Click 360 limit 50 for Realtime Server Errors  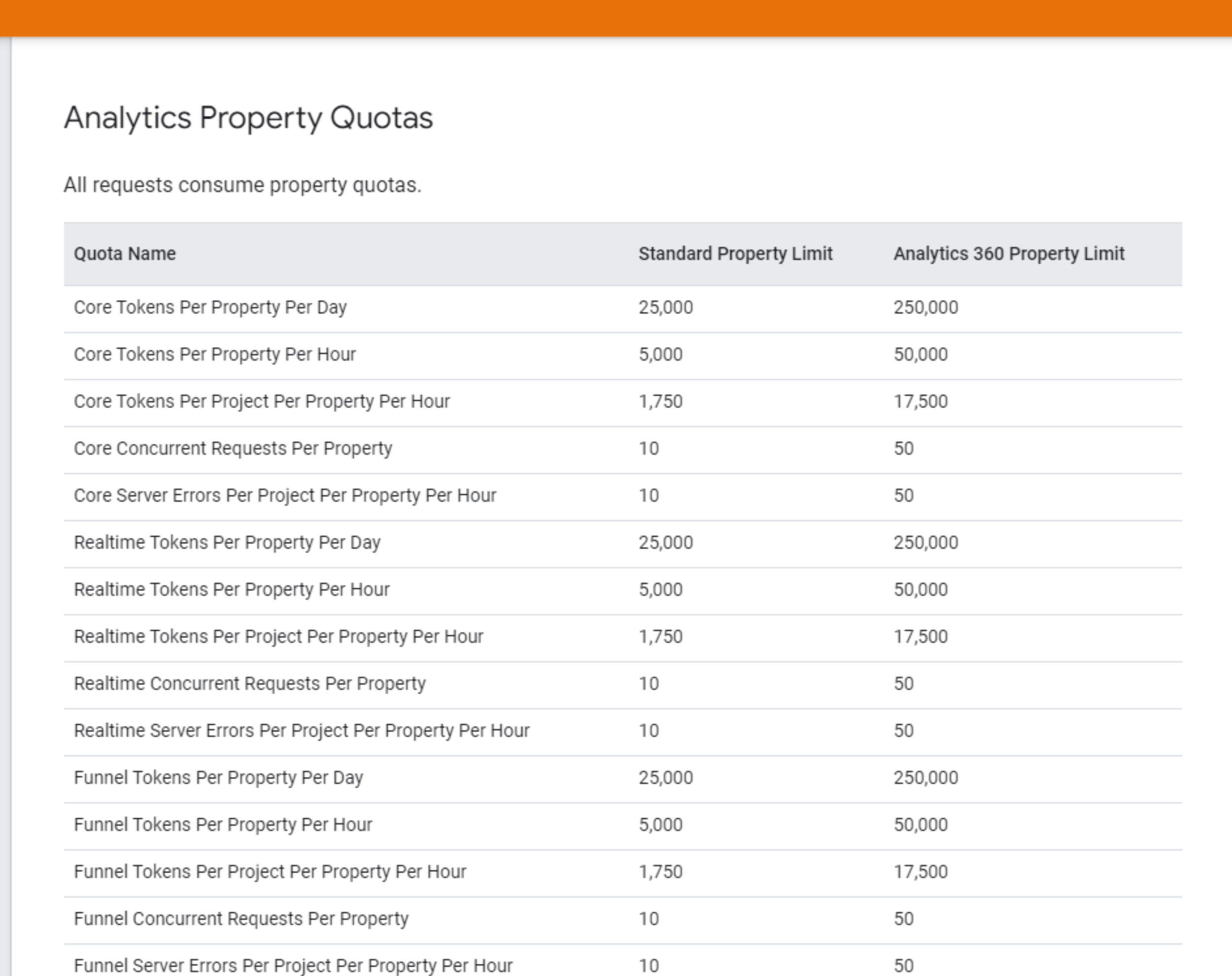click(904, 731)
